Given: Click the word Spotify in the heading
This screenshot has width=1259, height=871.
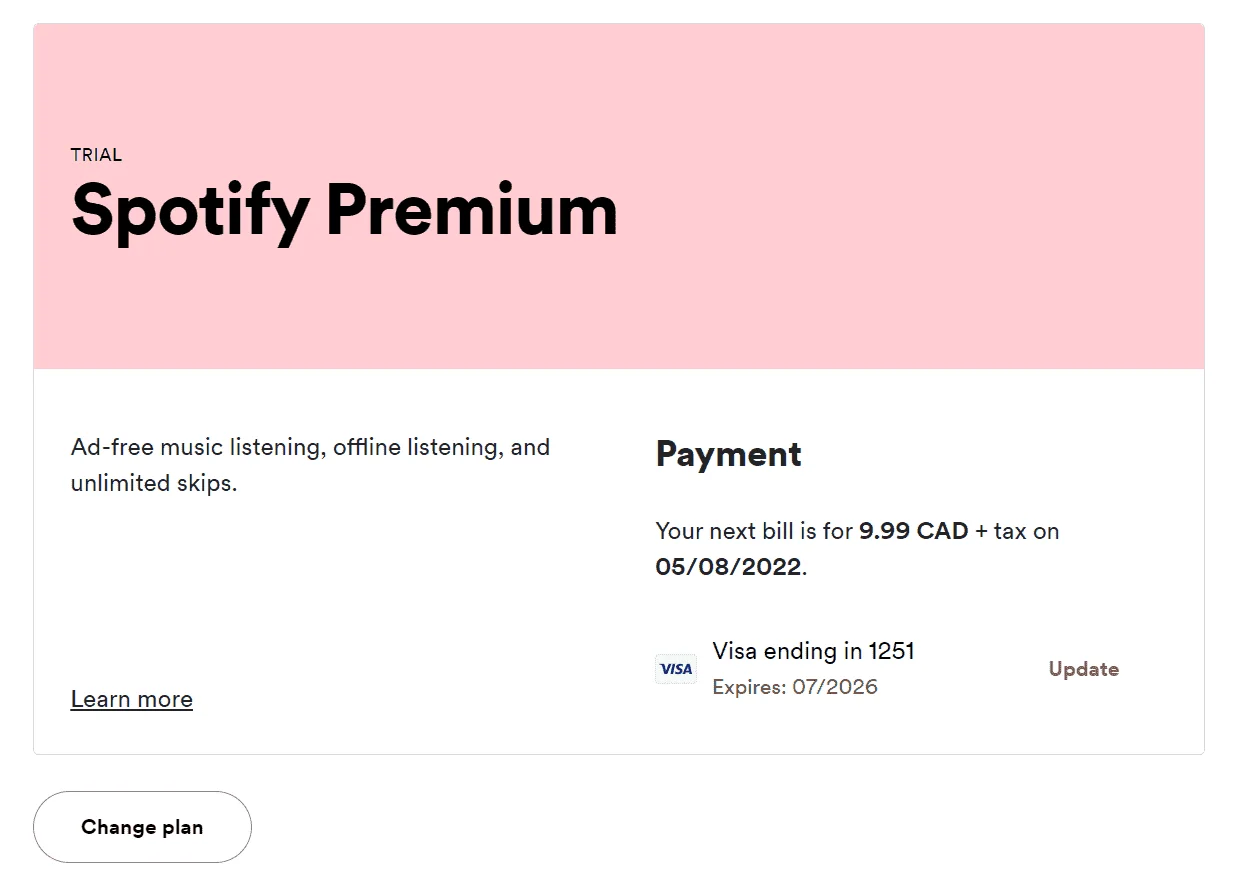Looking at the screenshot, I should (190, 211).
